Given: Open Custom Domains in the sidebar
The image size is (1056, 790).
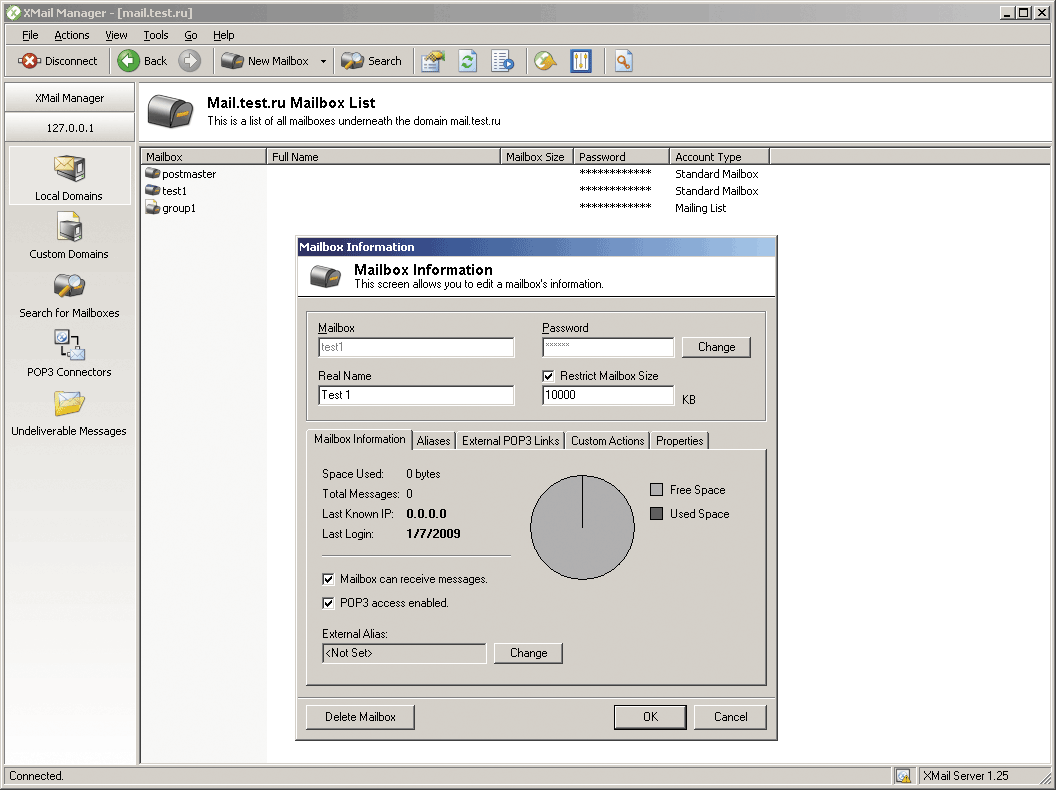Looking at the screenshot, I should pos(69,236).
